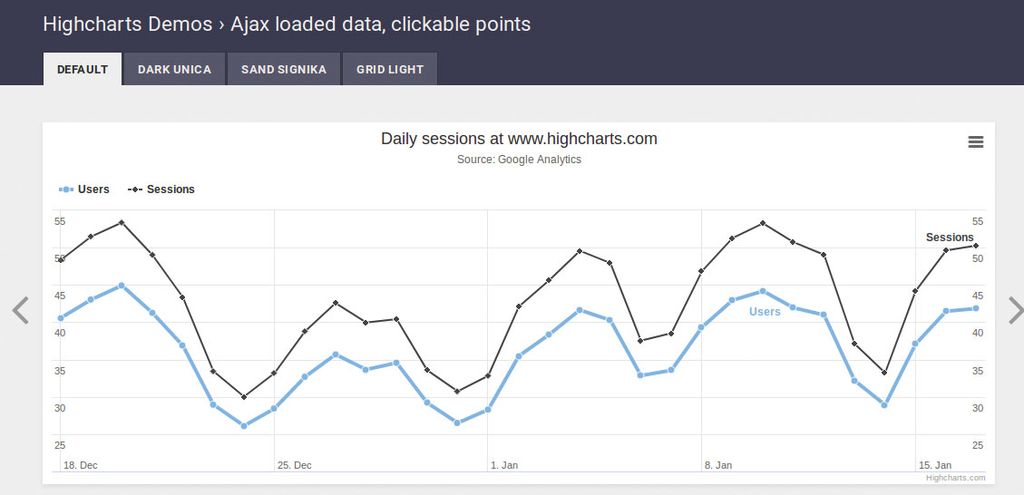Toggle Users series in the legend
1024x495 pixels.
coord(93,189)
